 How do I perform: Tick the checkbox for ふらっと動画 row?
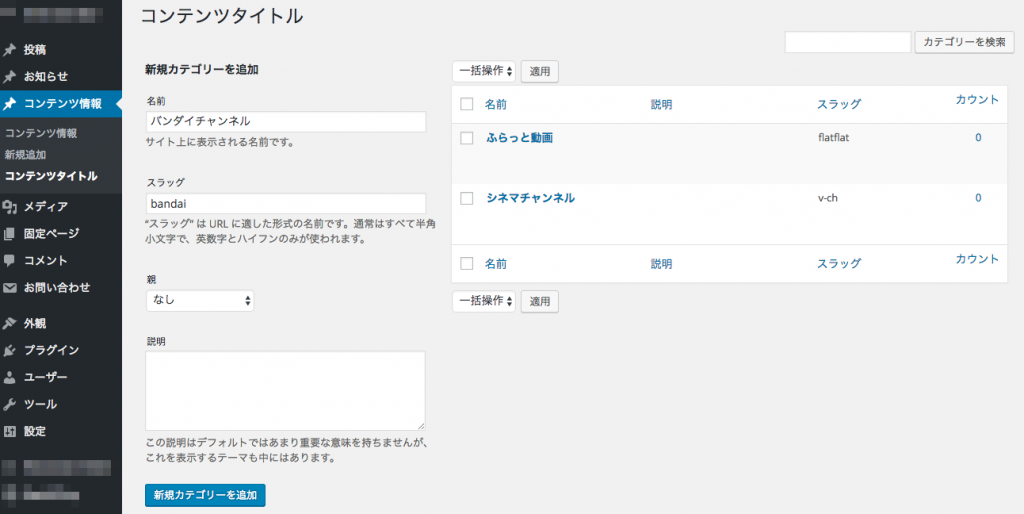click(x=466, y=138)
